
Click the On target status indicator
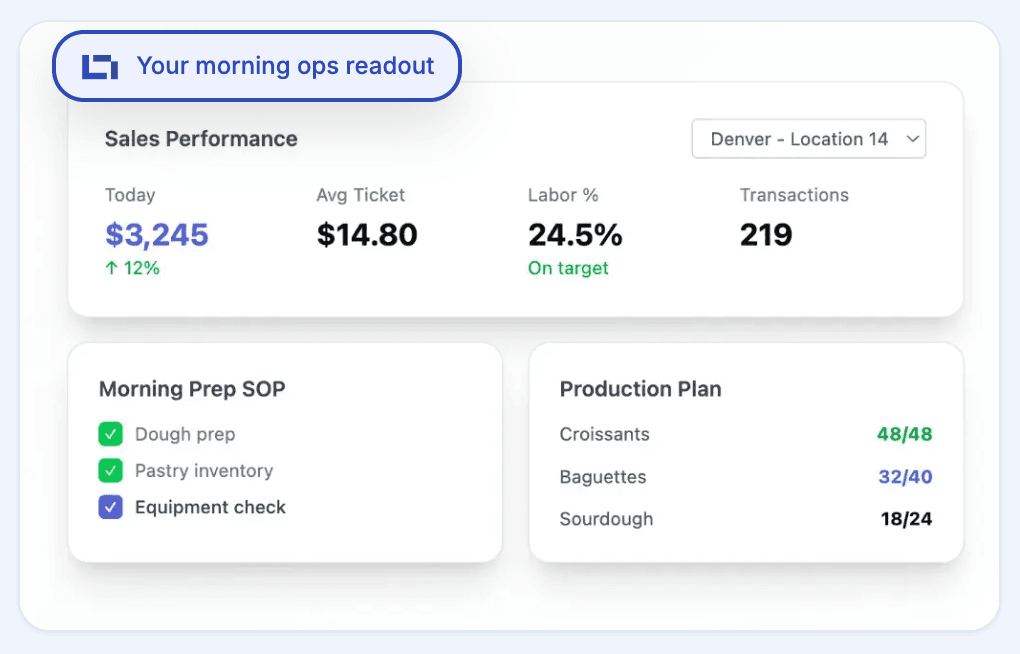point(568,268)
